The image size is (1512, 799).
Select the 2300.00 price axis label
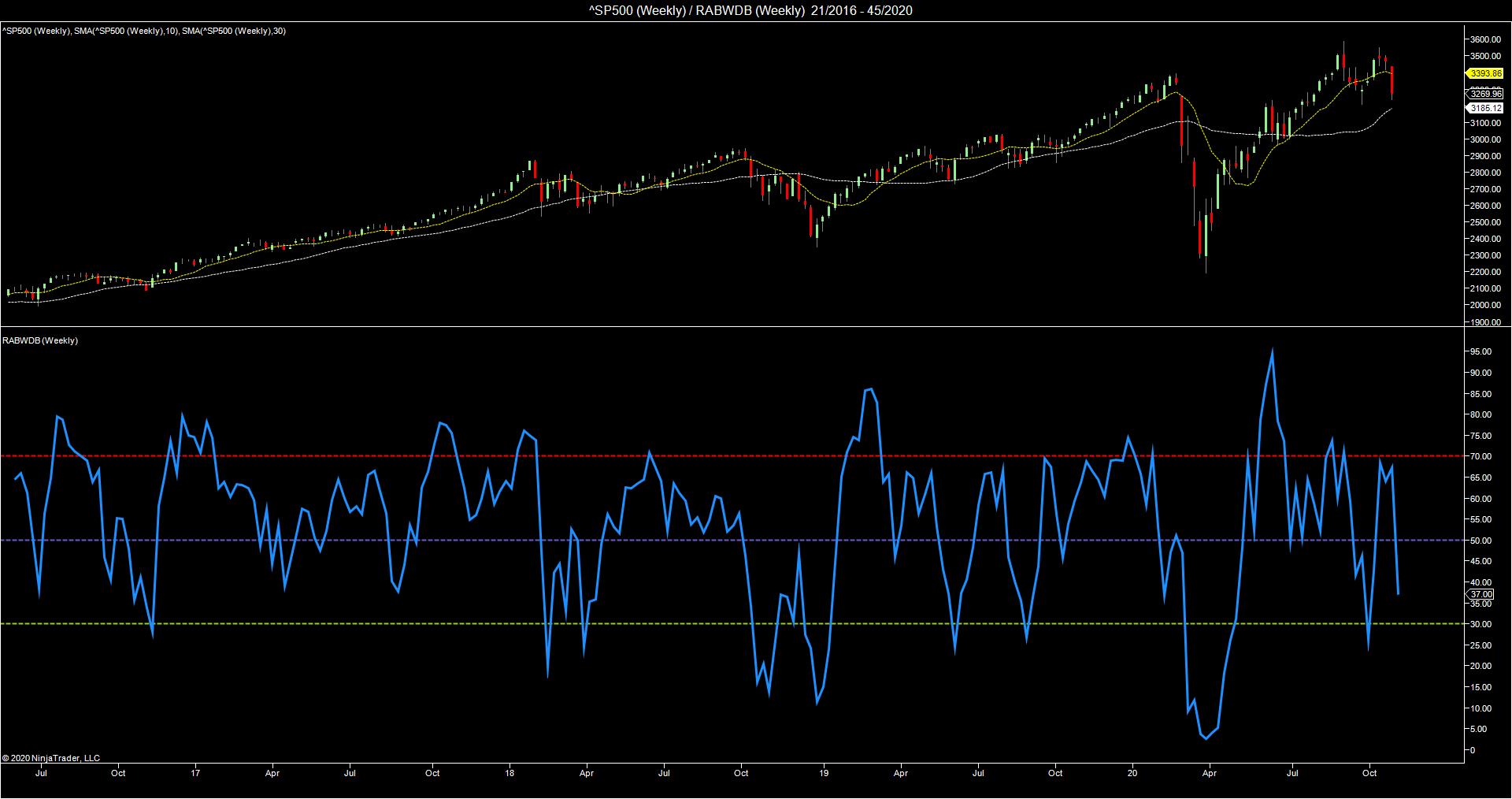(x=1486, y=255)
